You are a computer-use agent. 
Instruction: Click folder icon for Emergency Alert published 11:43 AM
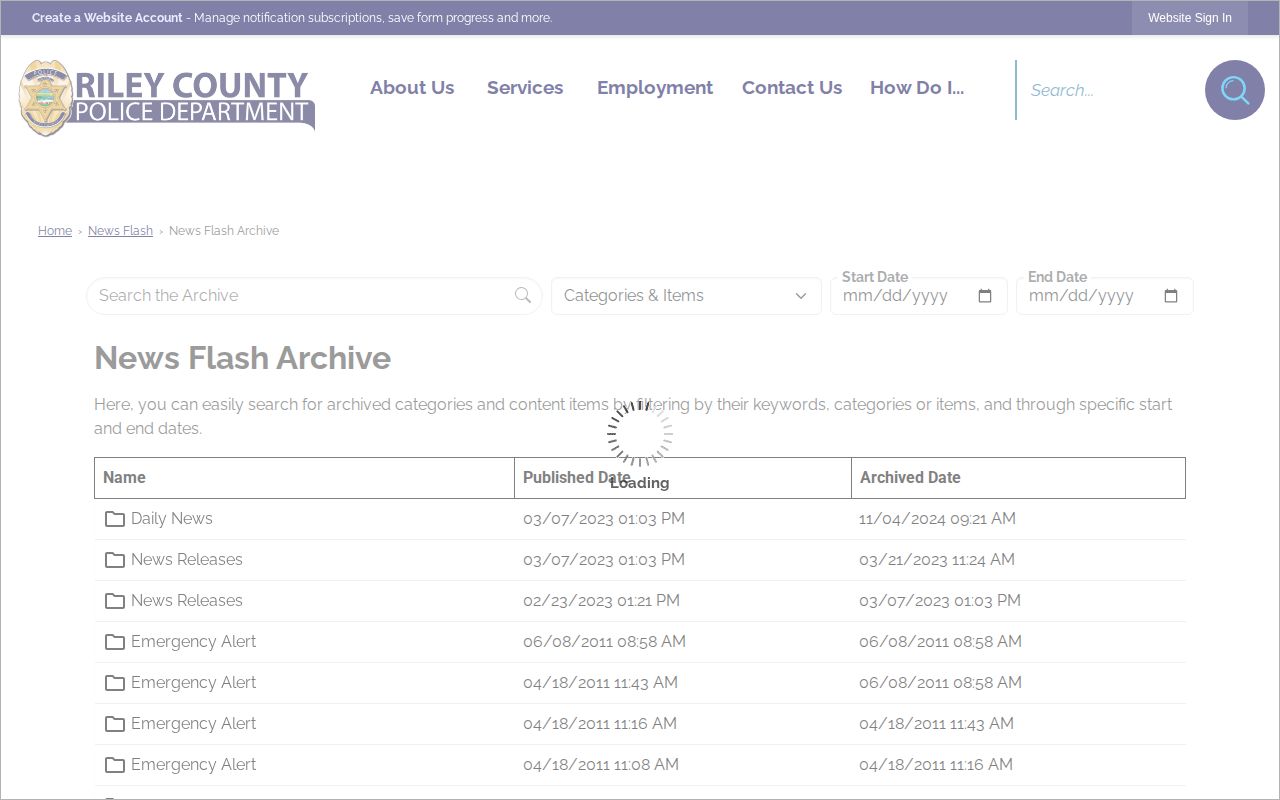115,683
